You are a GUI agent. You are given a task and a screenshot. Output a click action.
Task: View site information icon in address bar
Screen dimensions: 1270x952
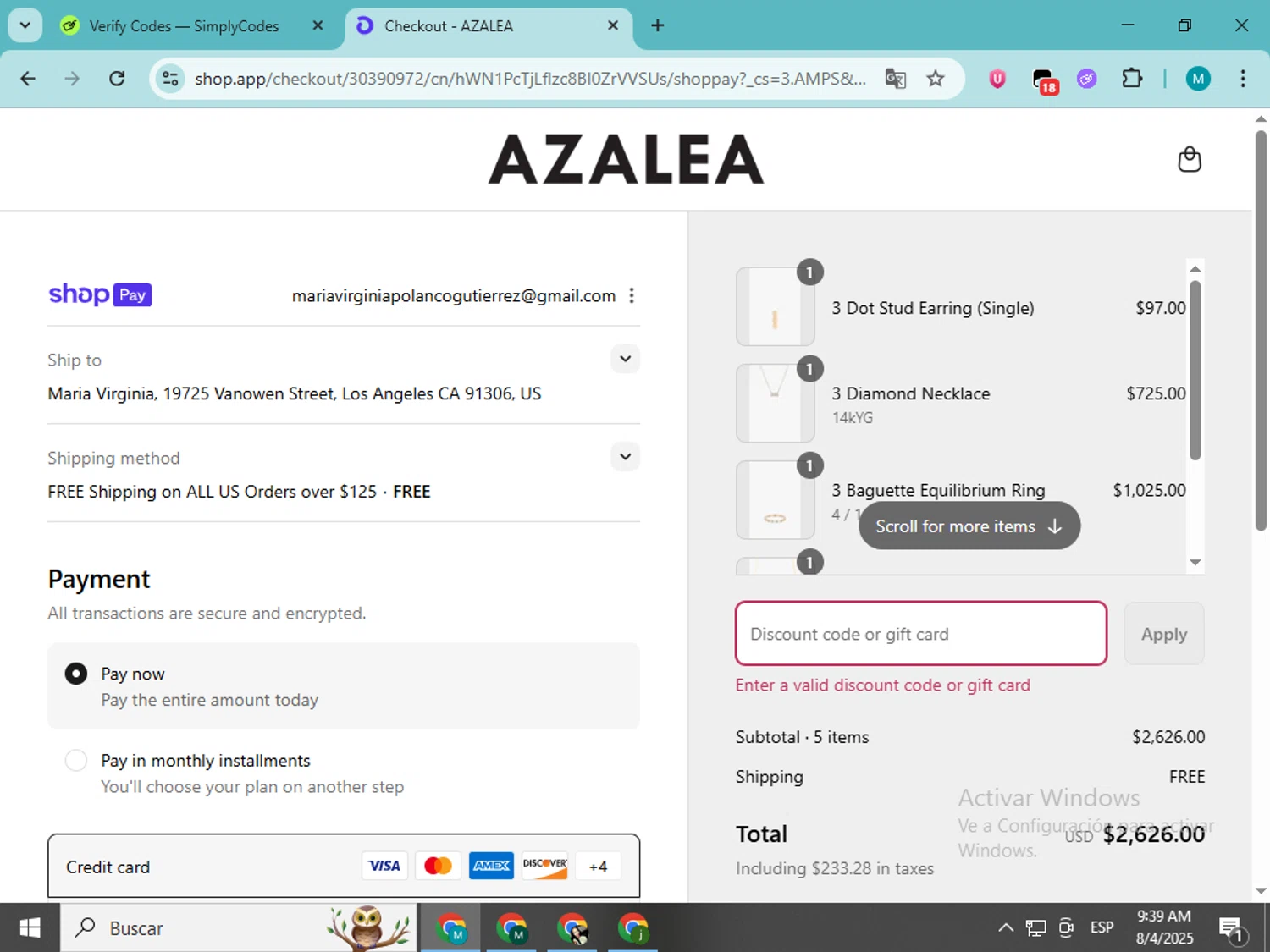click(x=170, y=79)
